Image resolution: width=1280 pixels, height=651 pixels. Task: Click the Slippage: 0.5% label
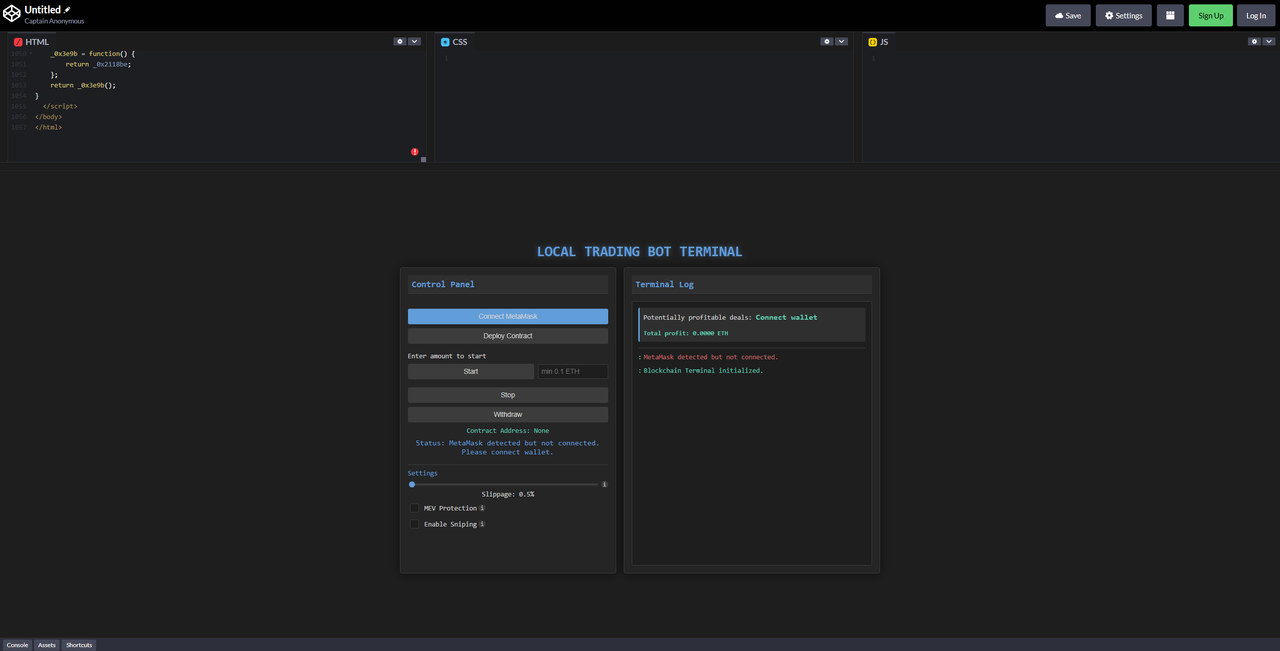pos(508,494)
